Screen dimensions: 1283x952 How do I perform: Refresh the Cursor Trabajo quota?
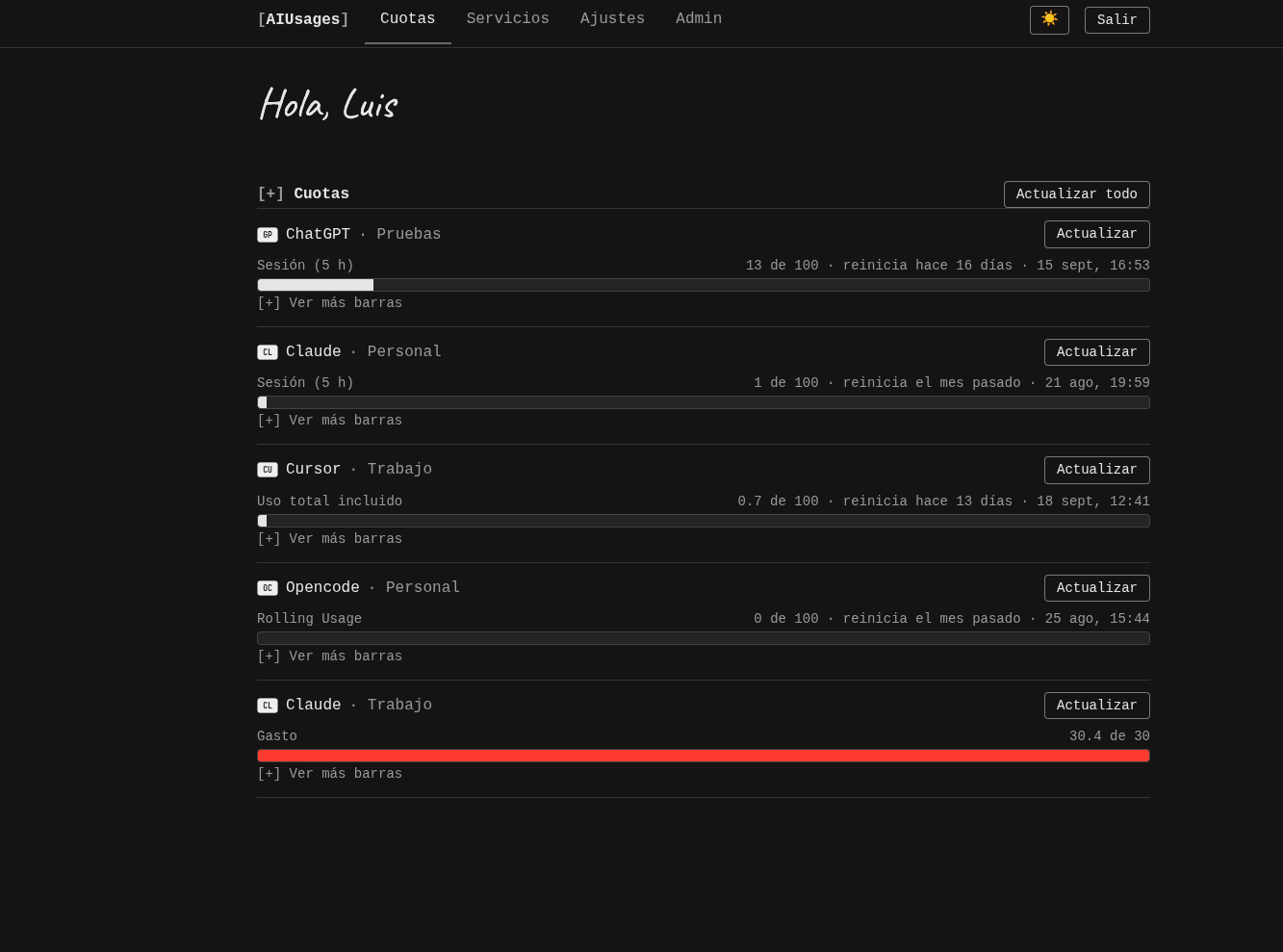point(1097,470)
